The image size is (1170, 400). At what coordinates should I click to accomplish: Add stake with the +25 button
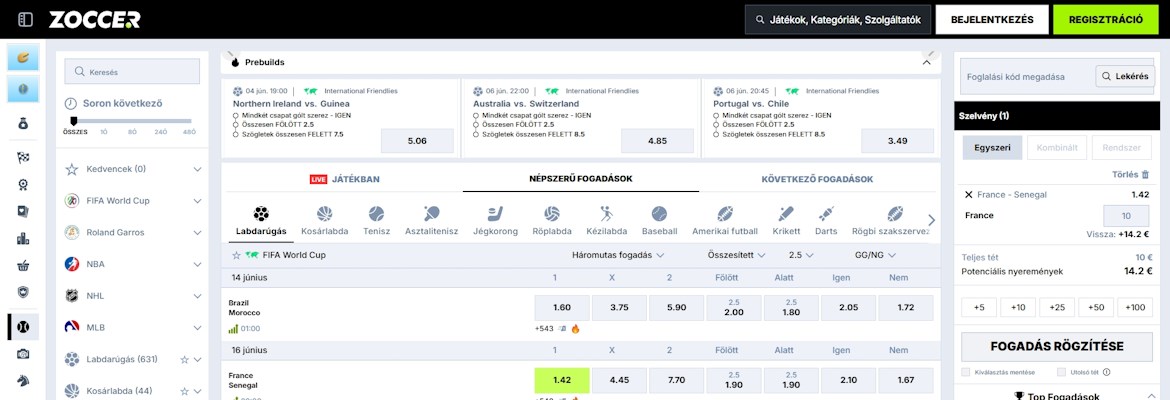coord(1057,307)
